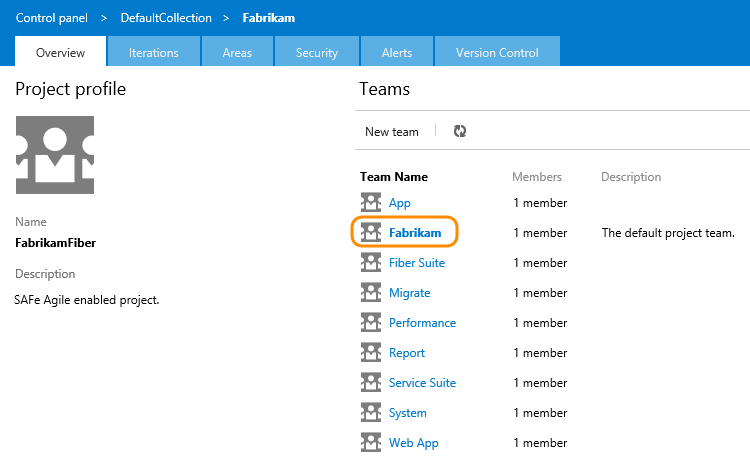This screenshot has width=750, height=461.
Task: Click 'The default project team.' description
Action: coord(668,233)
